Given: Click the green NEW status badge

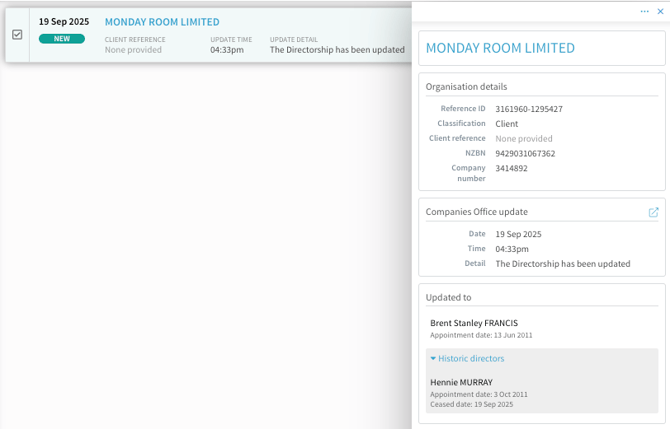Looking at the screenshot, I should [x=61, y=39].
